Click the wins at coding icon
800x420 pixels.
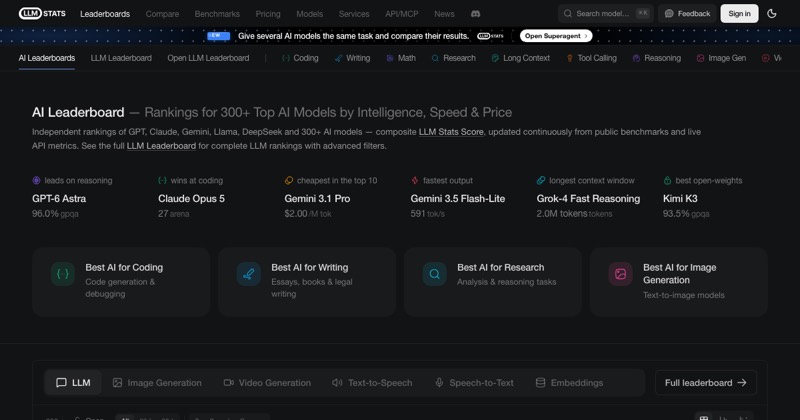[x=162, y=181]
